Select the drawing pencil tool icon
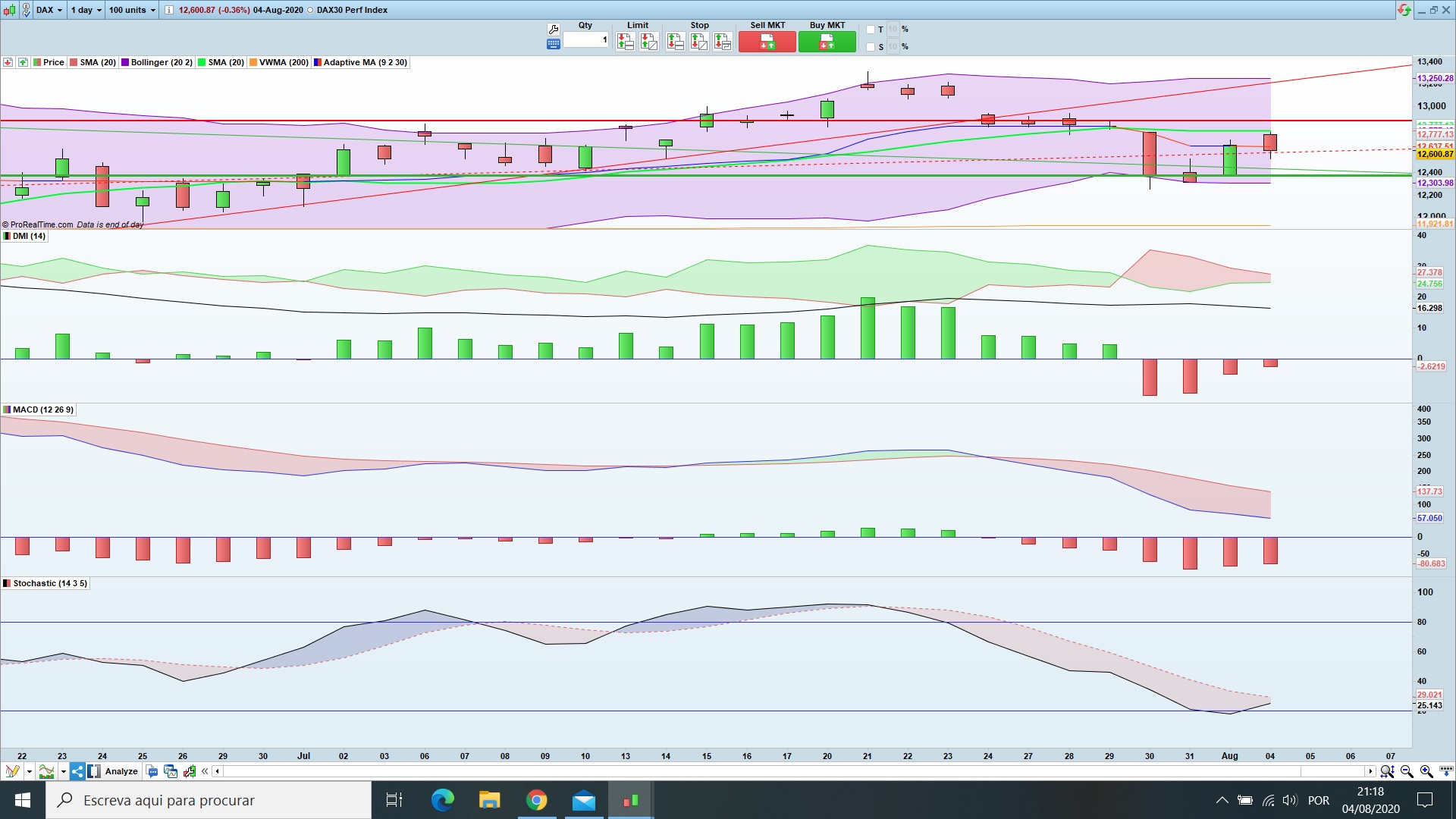1456x819 pixels. tap(12, 771)
